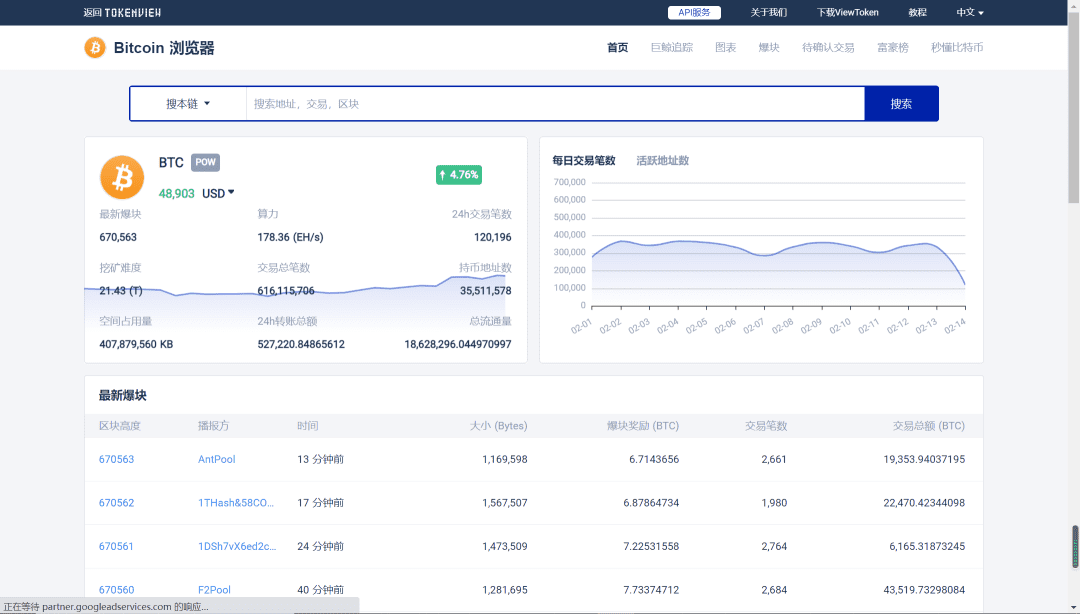Click the 24h transfer value 527,220.84865612
The width and height of the screenshot is (1080, 614).
click(301, 345)
